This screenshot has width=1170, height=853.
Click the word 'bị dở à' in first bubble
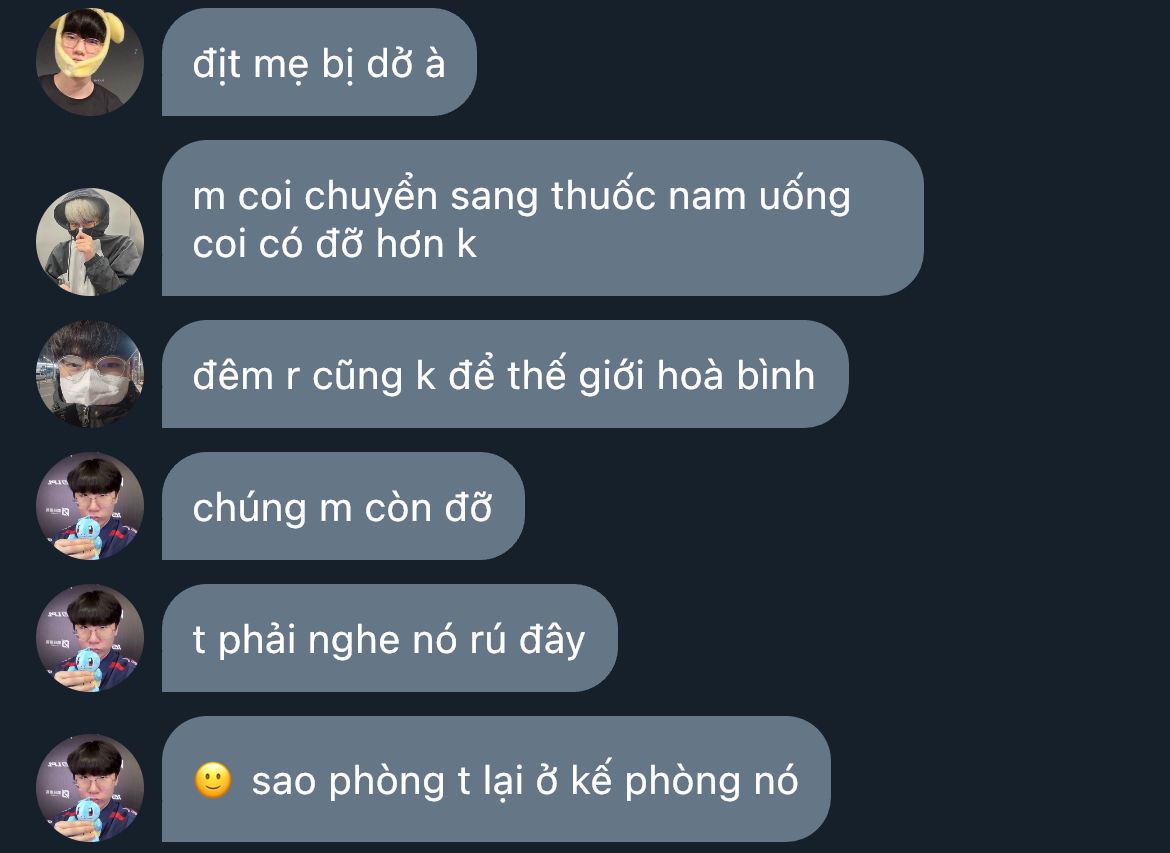tap(384, 63)
